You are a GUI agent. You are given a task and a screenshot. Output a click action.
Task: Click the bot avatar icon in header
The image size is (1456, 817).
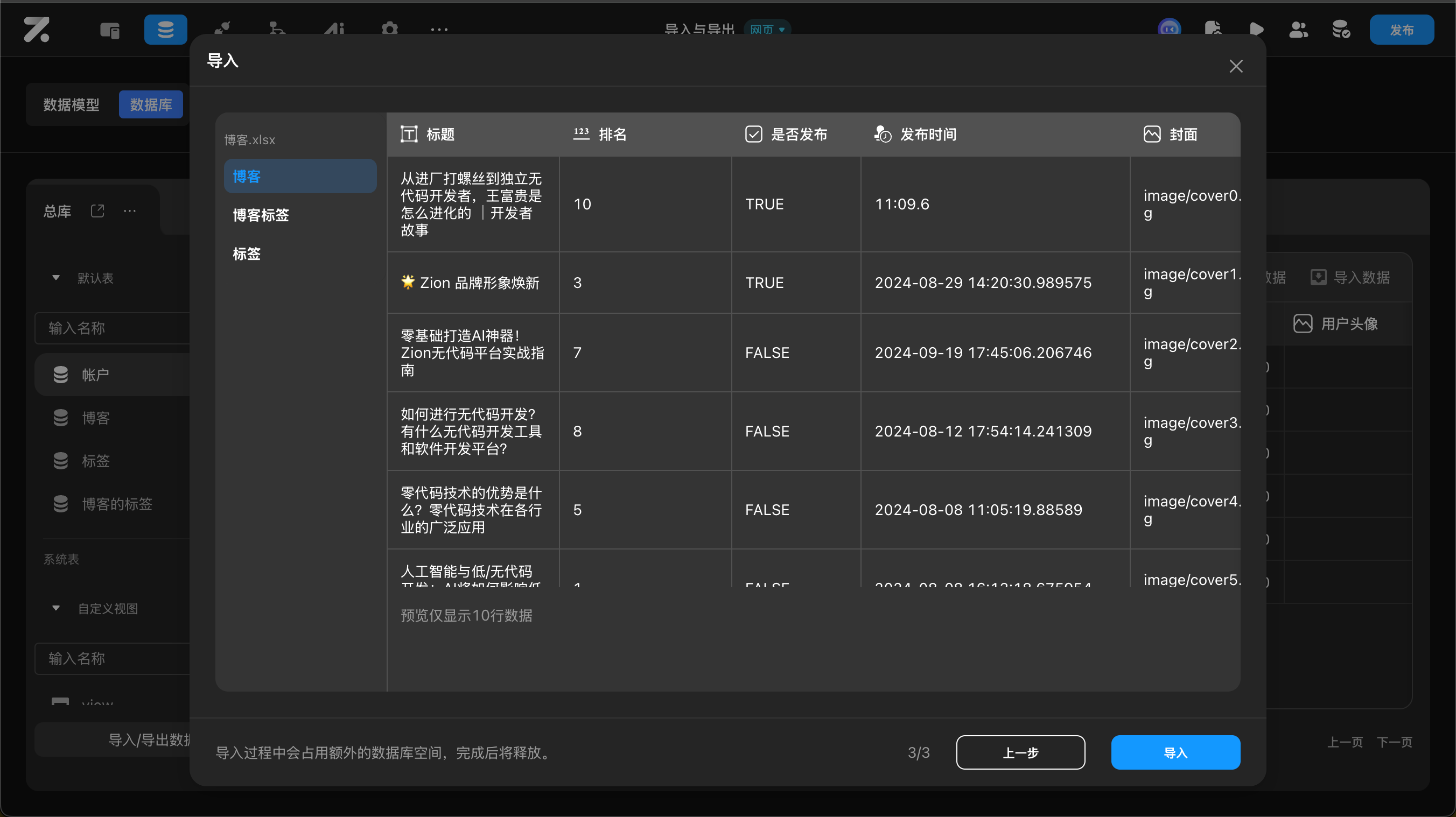coord(1169,30)
